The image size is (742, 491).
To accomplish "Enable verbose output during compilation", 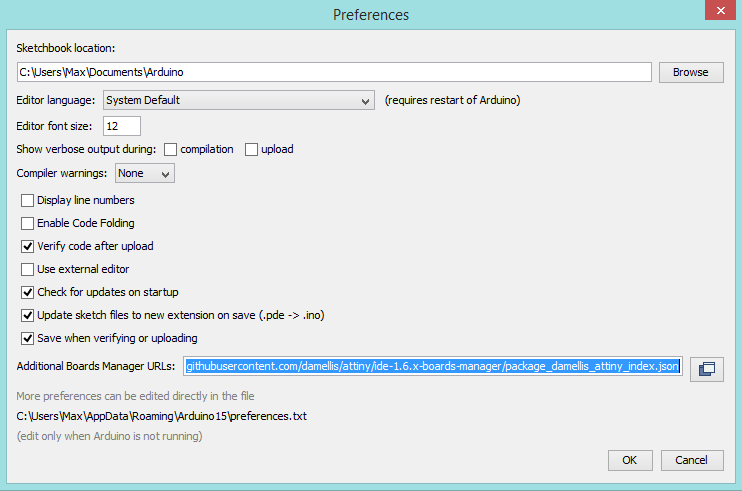I will click(x=170, y=149).
